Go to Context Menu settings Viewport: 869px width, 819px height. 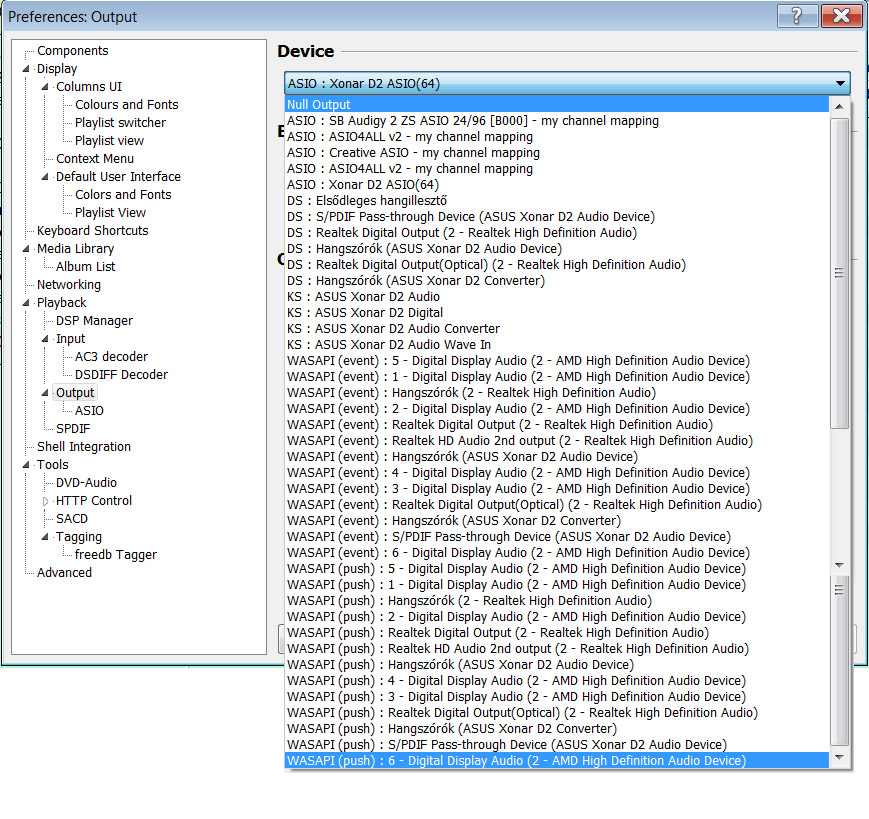pos(95,158)
